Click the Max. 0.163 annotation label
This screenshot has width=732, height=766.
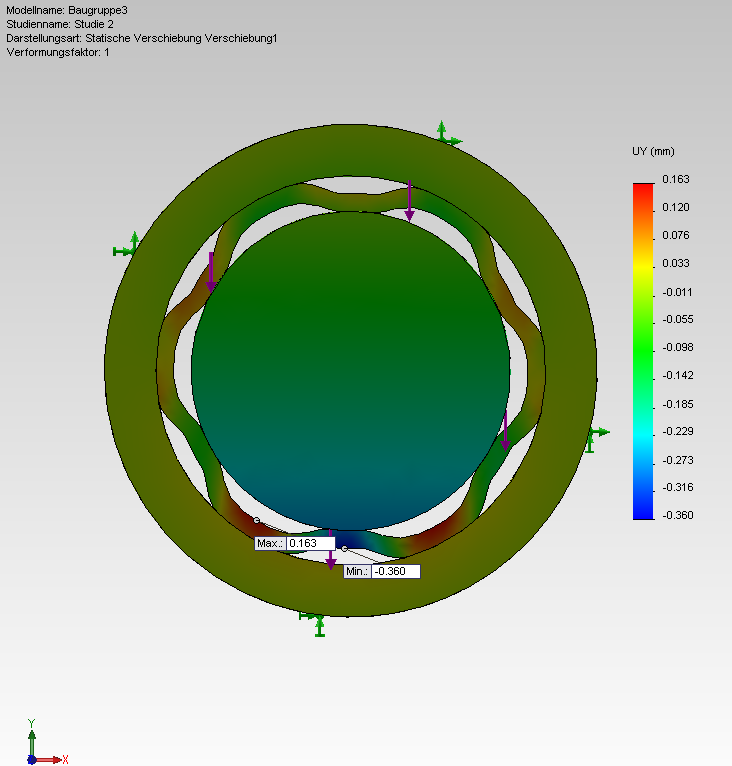click(295, 543)
